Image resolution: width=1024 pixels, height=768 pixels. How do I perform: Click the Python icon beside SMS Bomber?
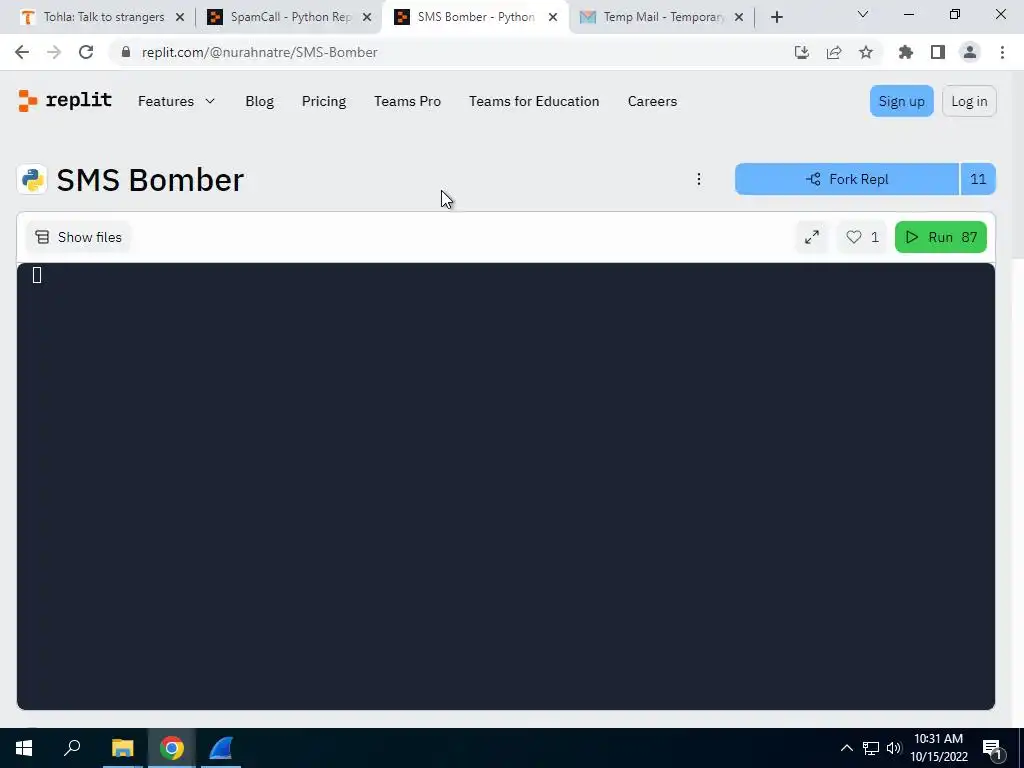click(32, 180)
